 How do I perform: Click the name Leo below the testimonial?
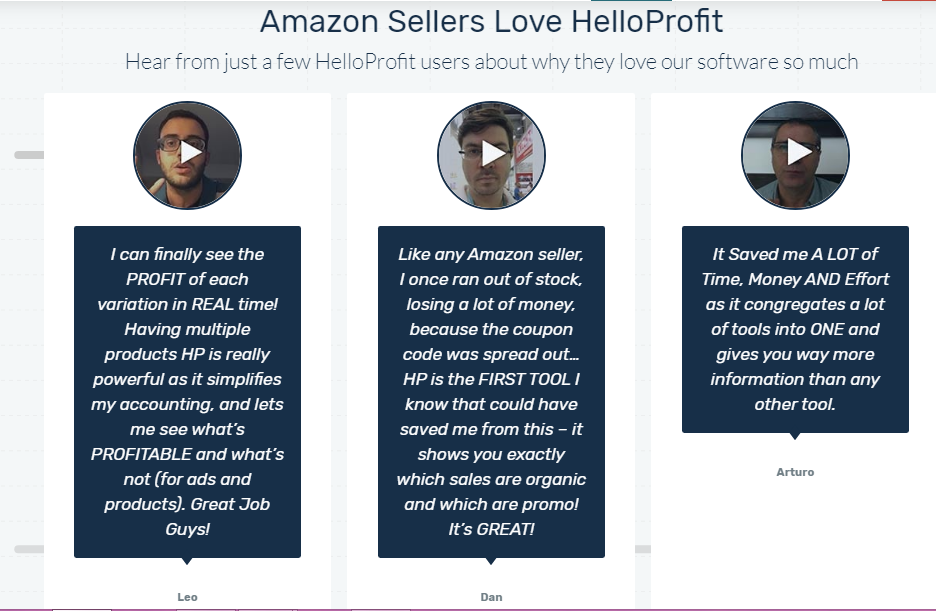point(187,597)
